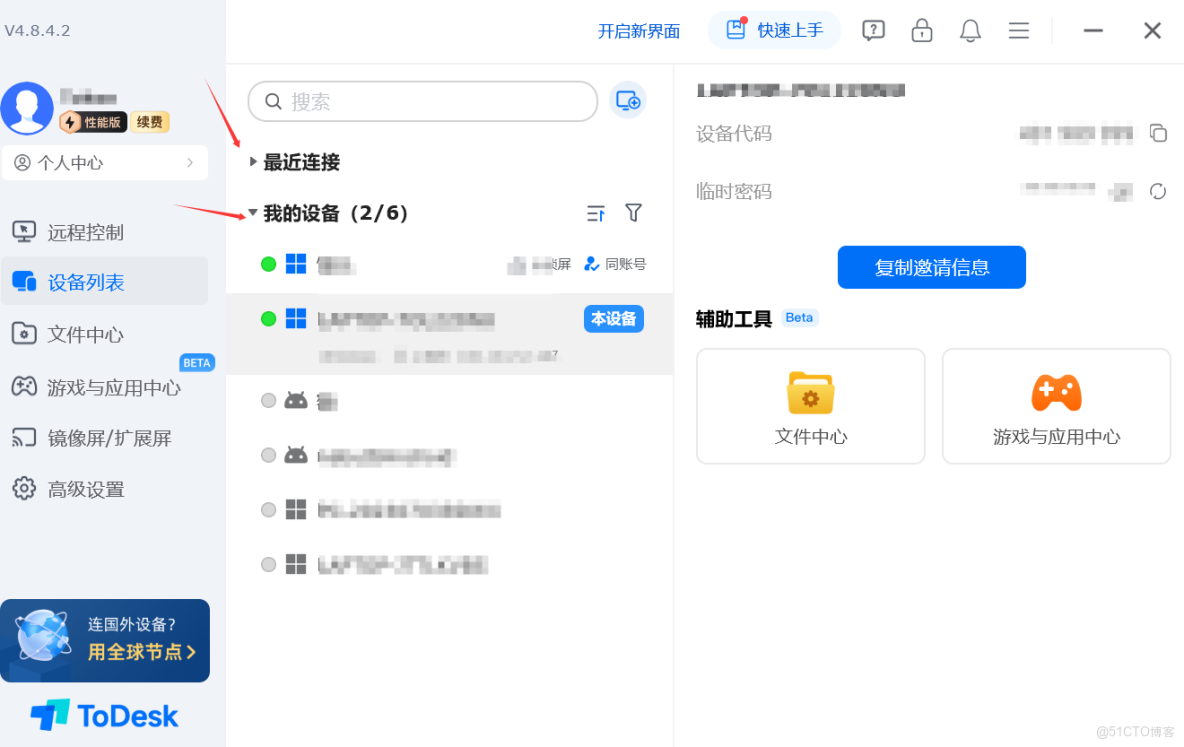Open 文件中心 from the 辅助工具 card
1184x747 pixels.
point(810,406)
